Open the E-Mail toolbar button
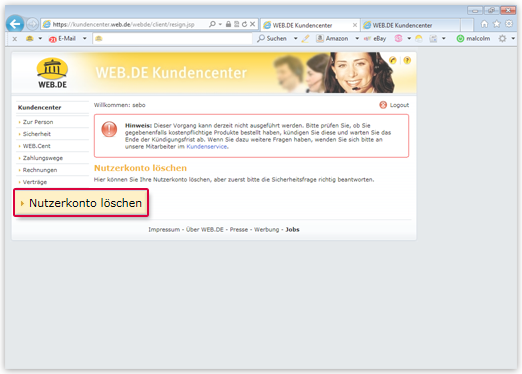The width and height of the screenshot is (522, 374). tap(63, 39)
